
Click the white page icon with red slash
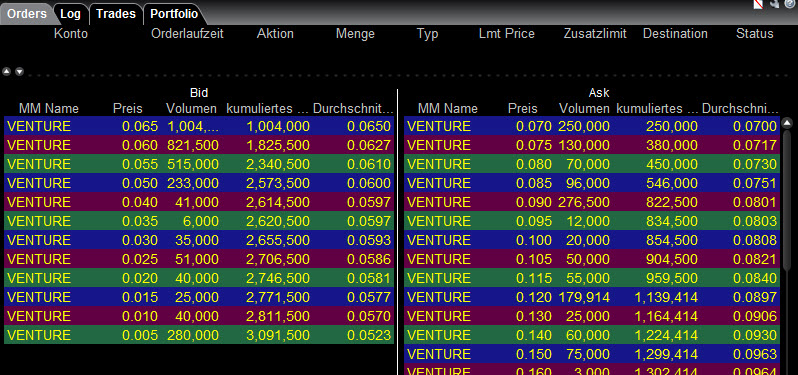(758, 4)
